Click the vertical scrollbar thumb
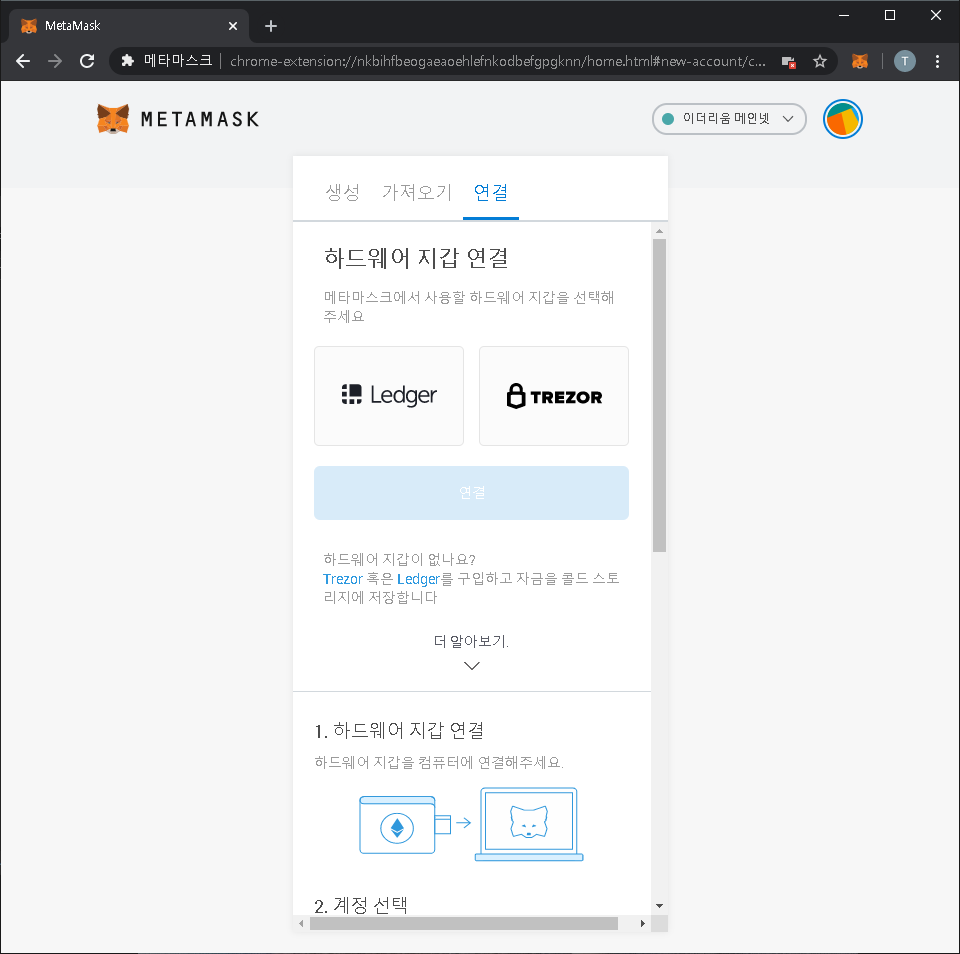 pos(659,396)
